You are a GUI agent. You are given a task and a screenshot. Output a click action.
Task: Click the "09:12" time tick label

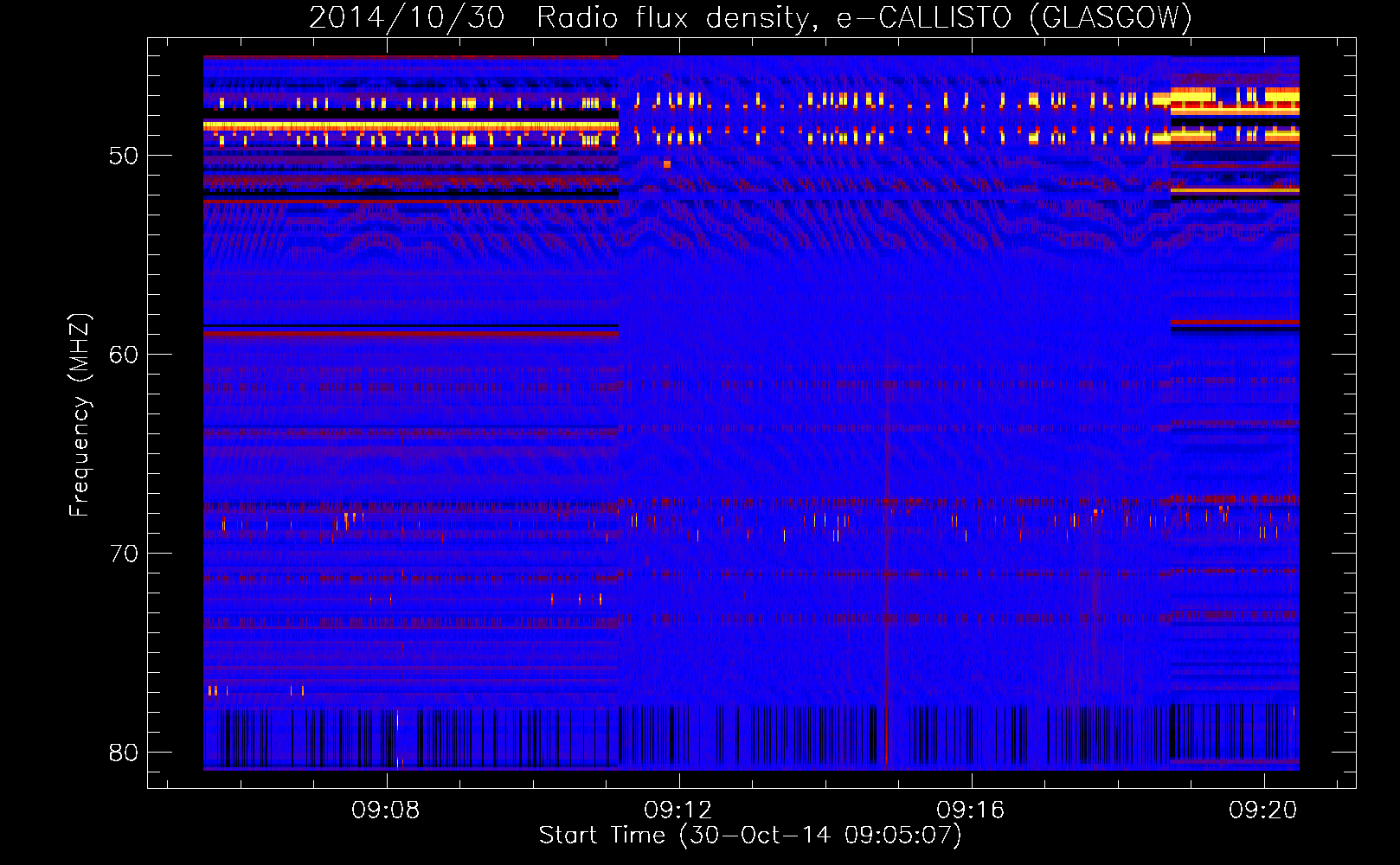point(678,810)
